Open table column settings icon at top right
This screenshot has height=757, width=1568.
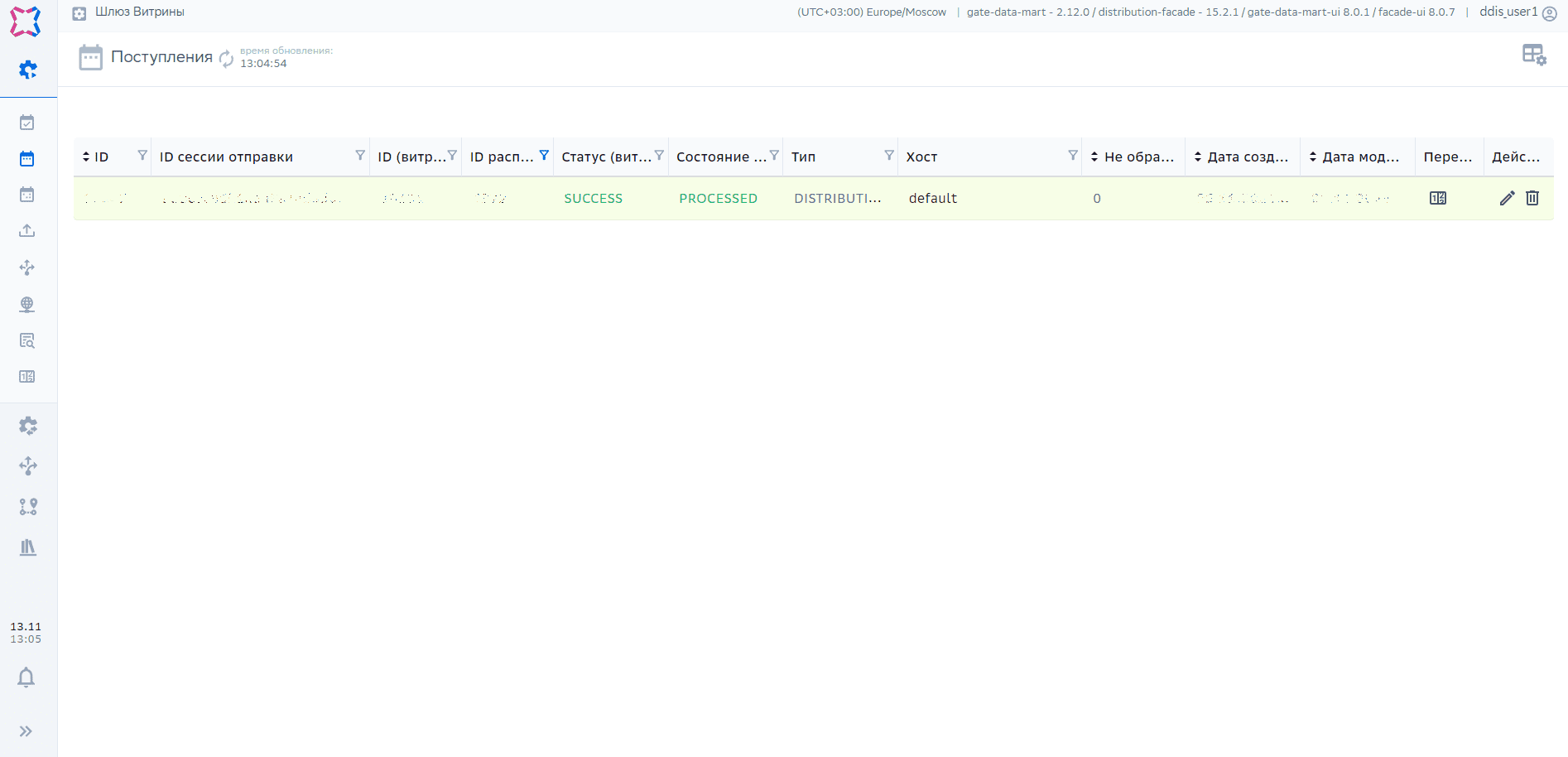pyautogui.click(x=1533, y=55)
